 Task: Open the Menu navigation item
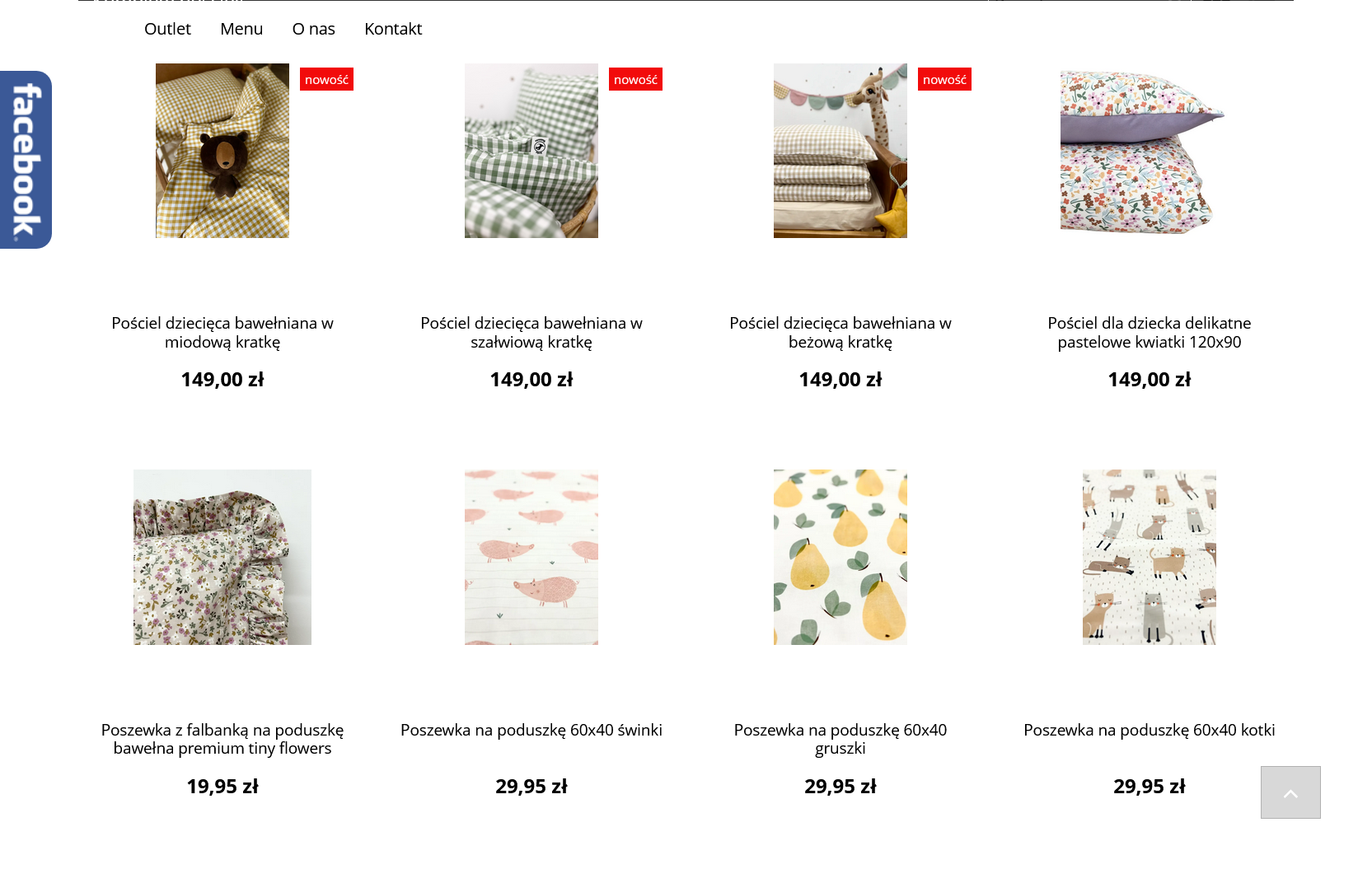tap(241, 28)
